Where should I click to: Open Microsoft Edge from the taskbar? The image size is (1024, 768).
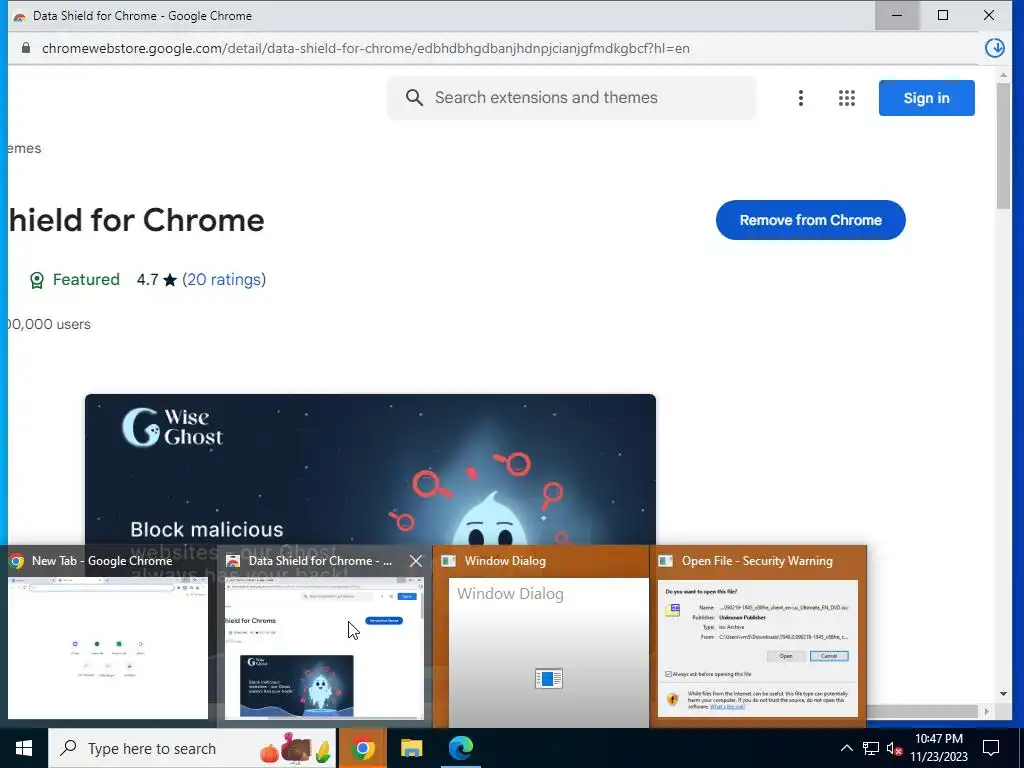(460, 748)
